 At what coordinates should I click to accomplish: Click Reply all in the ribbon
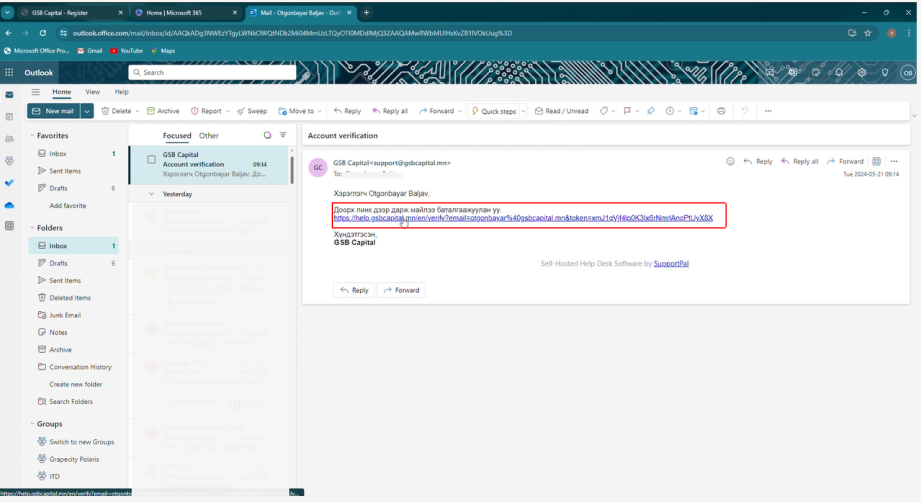[390, 111]
